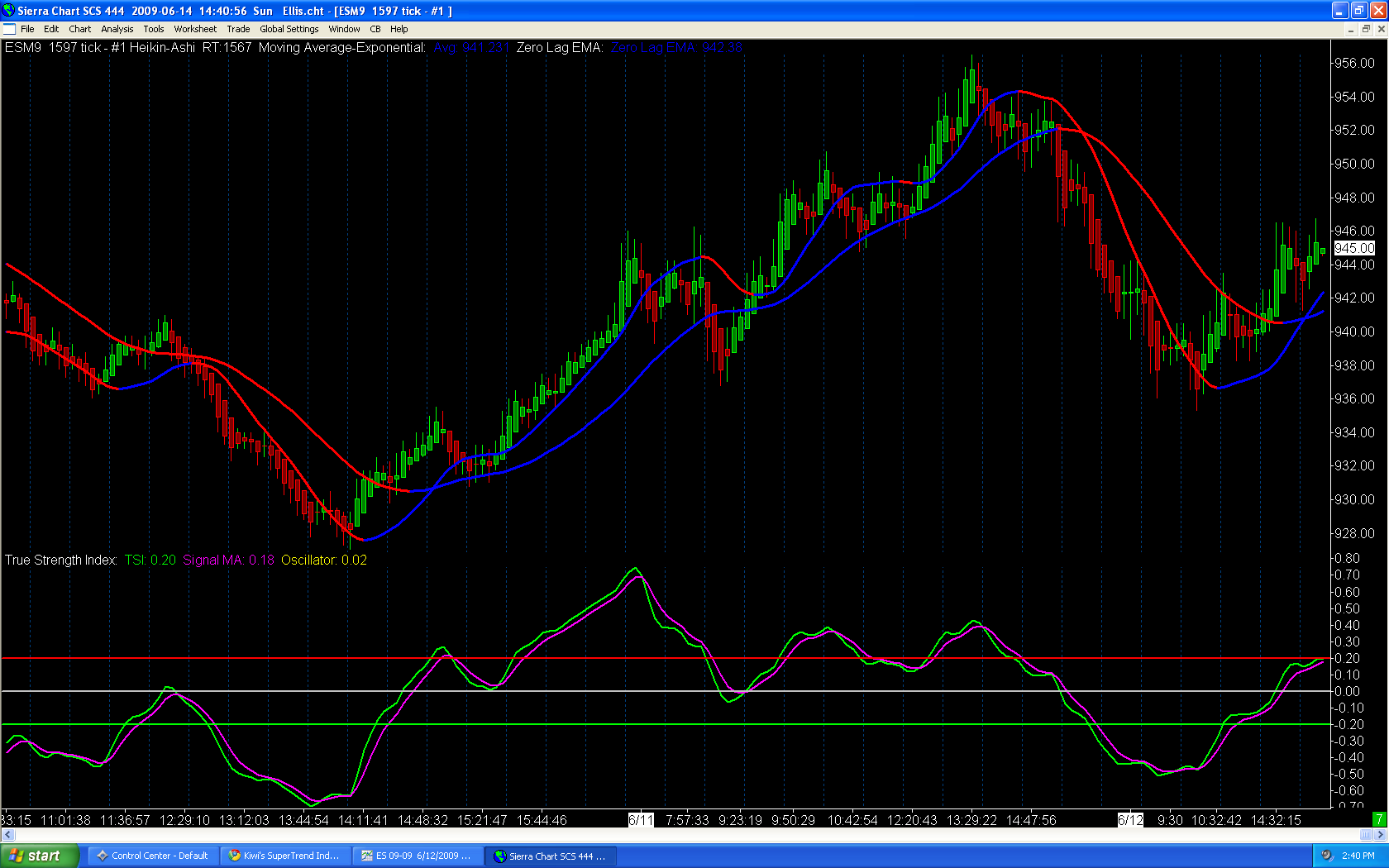Click the Avg: 941.231 value

coord(470,48)
